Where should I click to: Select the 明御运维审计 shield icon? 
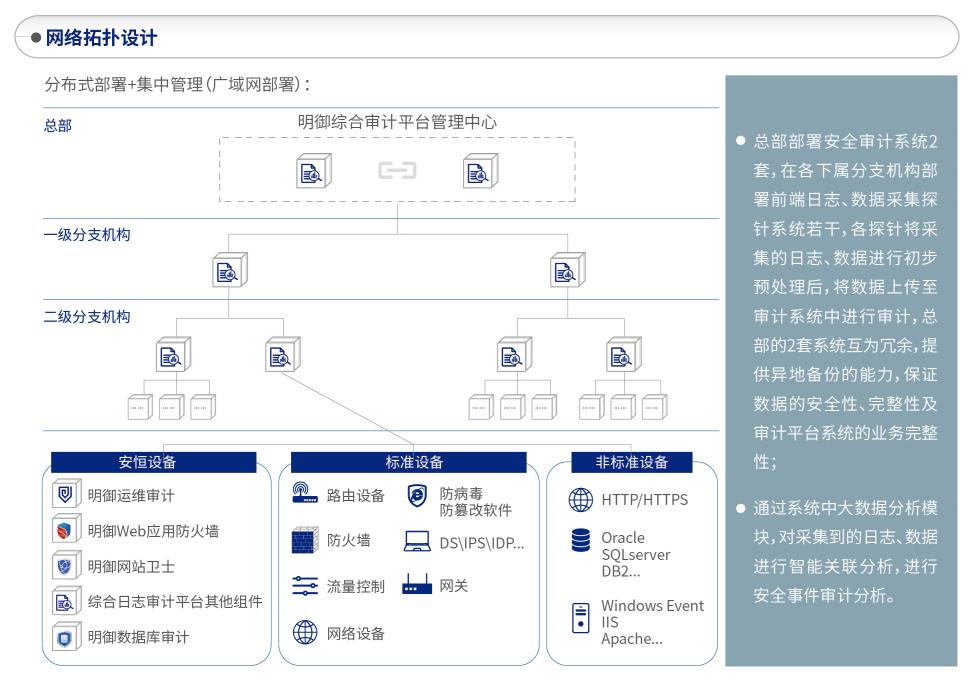point(66,495)
